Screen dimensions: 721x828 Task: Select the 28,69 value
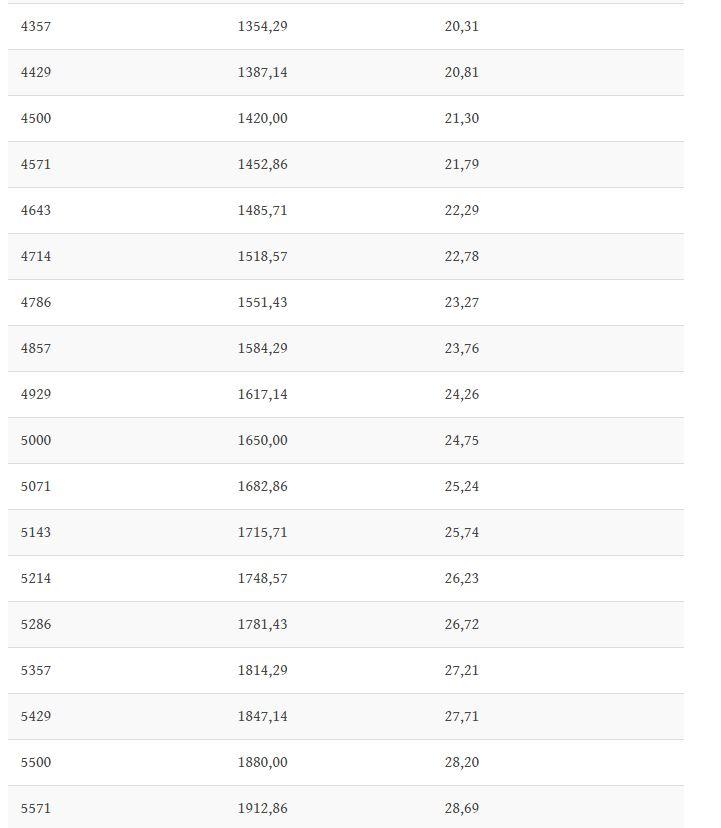(x=461, y=808)
